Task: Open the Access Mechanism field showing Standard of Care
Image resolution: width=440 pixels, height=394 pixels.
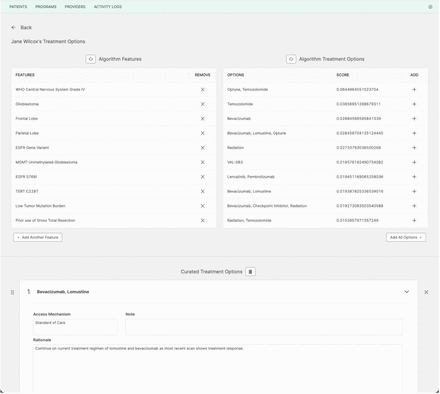Action: click(75, 327)
